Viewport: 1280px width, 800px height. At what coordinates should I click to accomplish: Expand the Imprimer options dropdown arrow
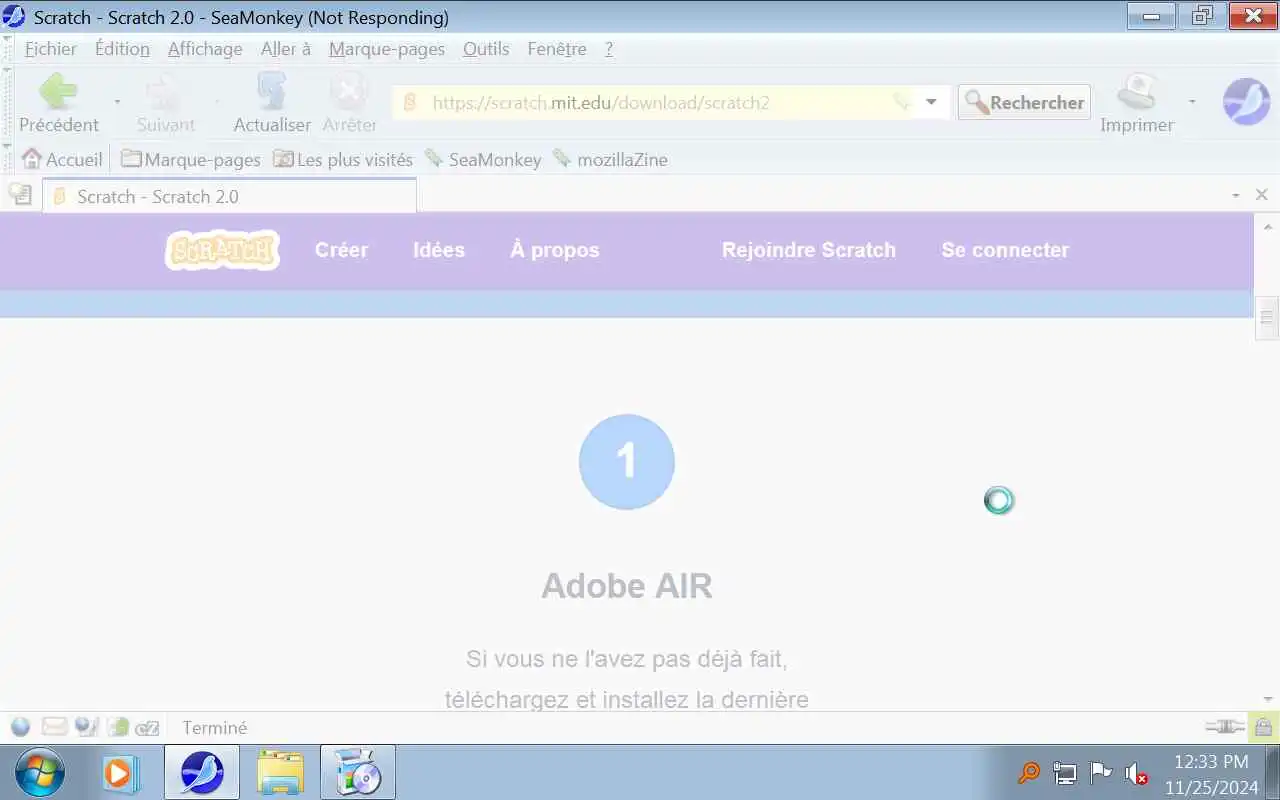click(x=1191, y=102)
